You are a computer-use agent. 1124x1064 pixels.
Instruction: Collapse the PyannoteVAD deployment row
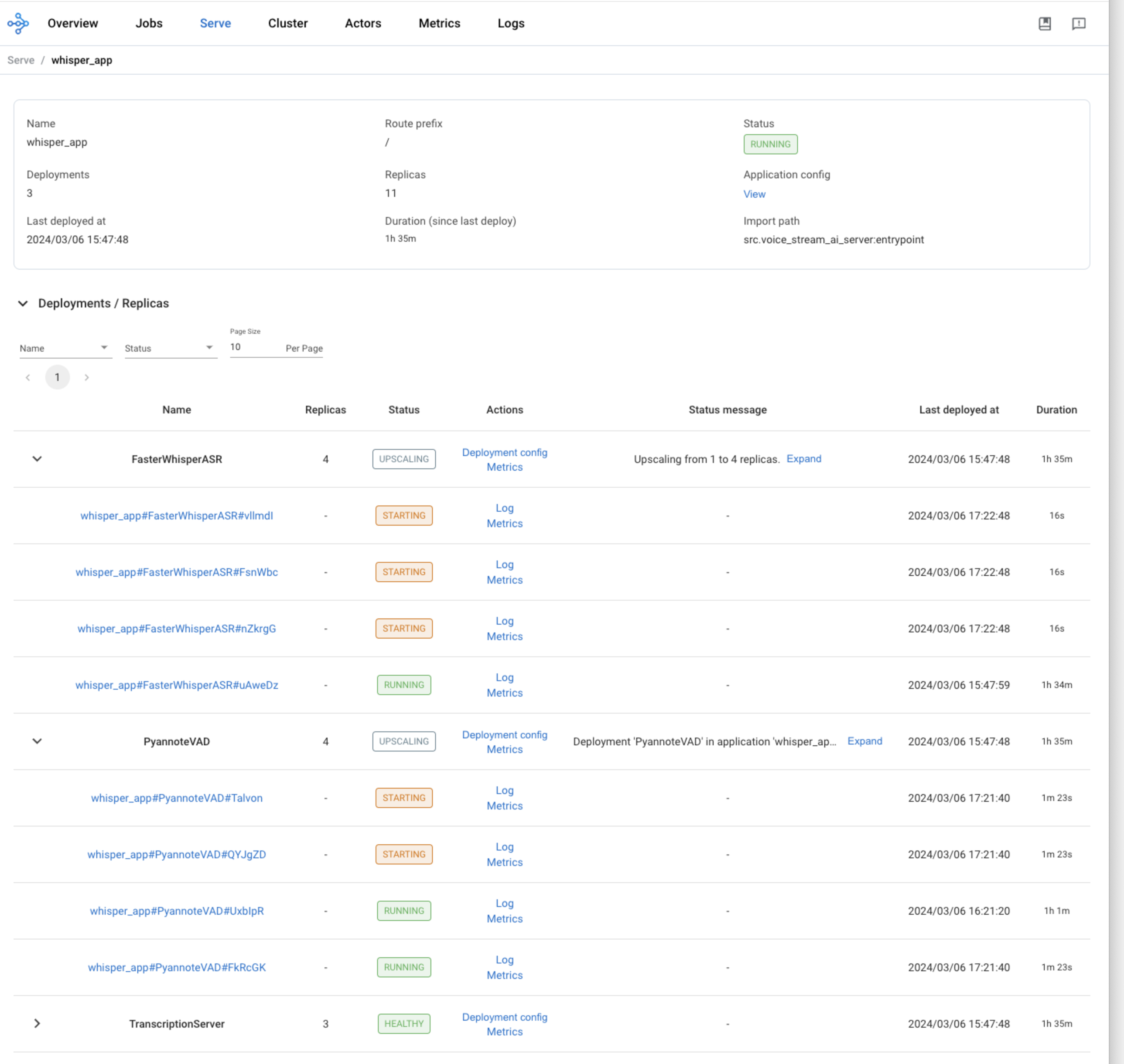click(37, 741)
